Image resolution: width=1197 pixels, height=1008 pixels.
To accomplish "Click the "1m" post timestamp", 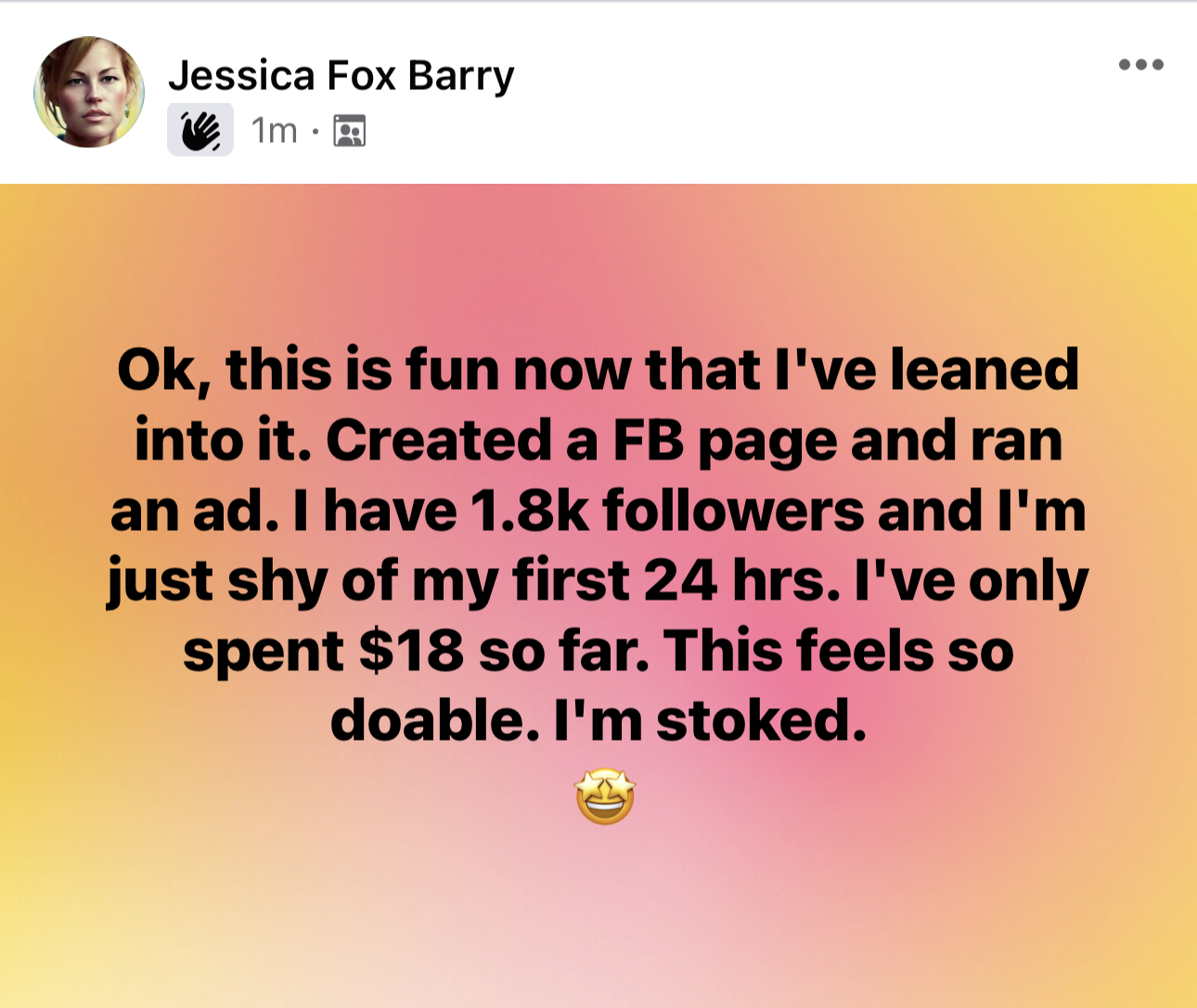I will click(x=274, y=131).
